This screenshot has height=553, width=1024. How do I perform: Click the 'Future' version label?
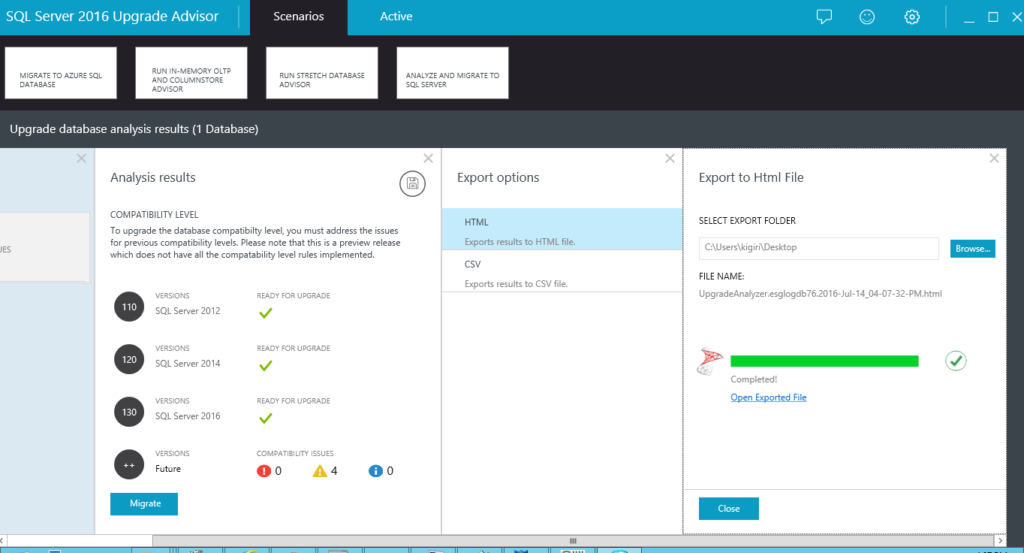168,469
